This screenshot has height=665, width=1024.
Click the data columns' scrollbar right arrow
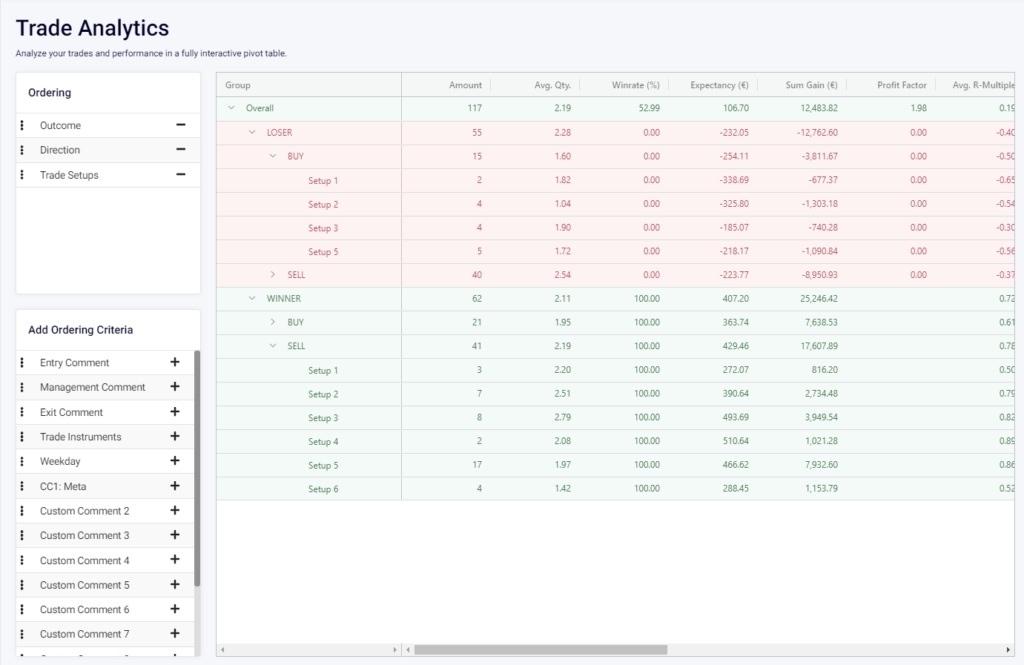click(1008, 649)
